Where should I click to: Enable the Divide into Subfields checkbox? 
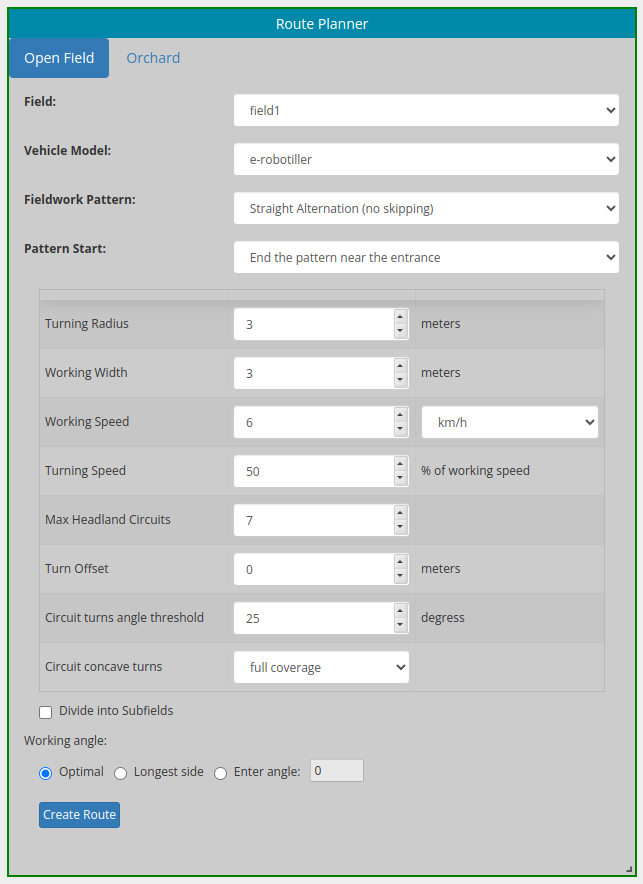tap(45, 711)
